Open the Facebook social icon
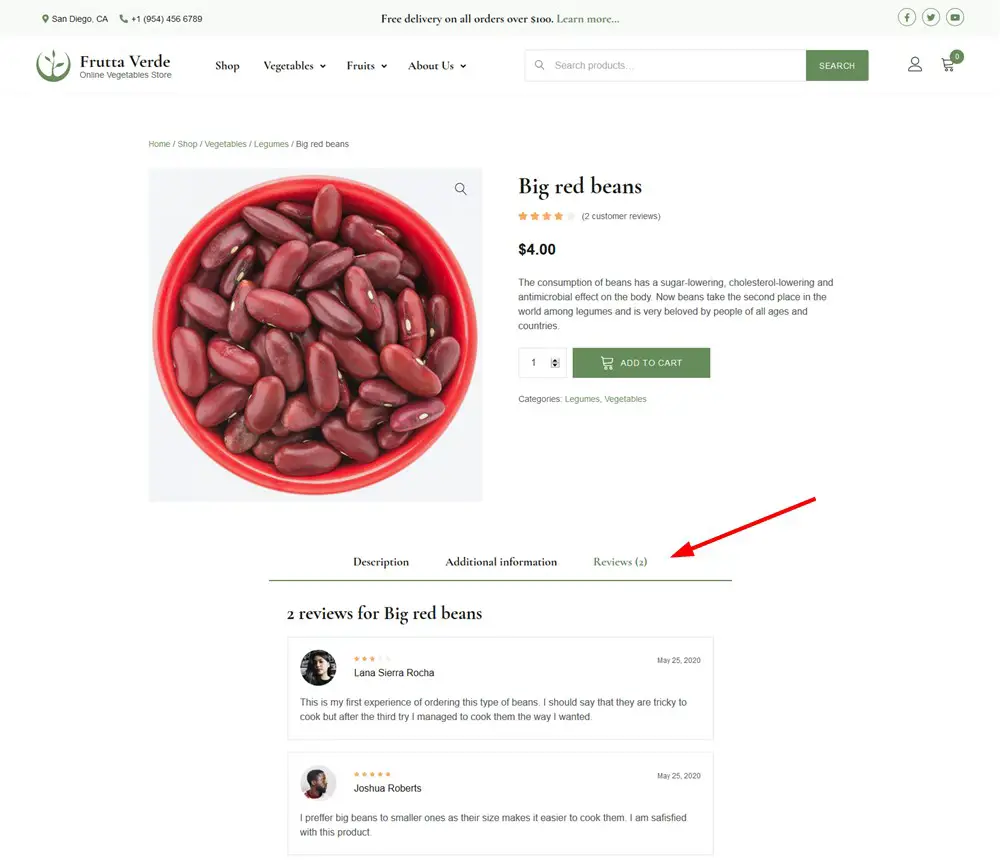The image size is (1000, 860). pyautogui.click(x=906, y=17)
